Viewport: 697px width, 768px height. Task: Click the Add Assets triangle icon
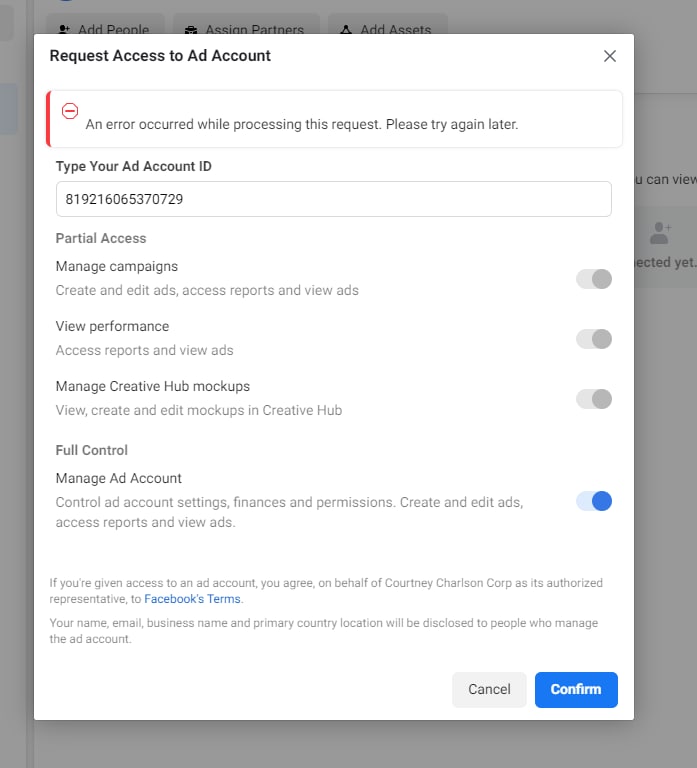point(346,29)
